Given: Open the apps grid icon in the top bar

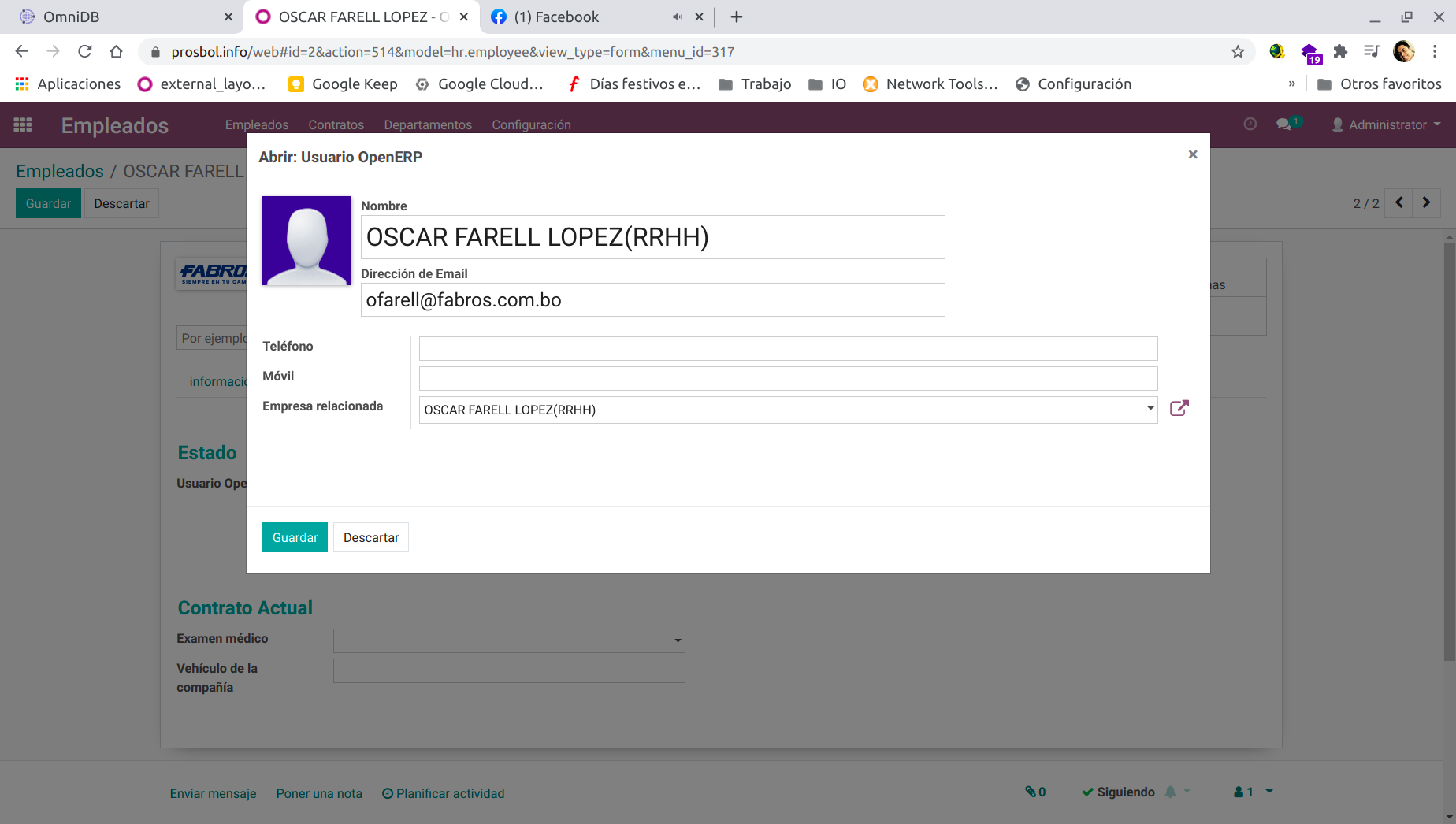Looking at the screenshot, I should coord(22,124).
